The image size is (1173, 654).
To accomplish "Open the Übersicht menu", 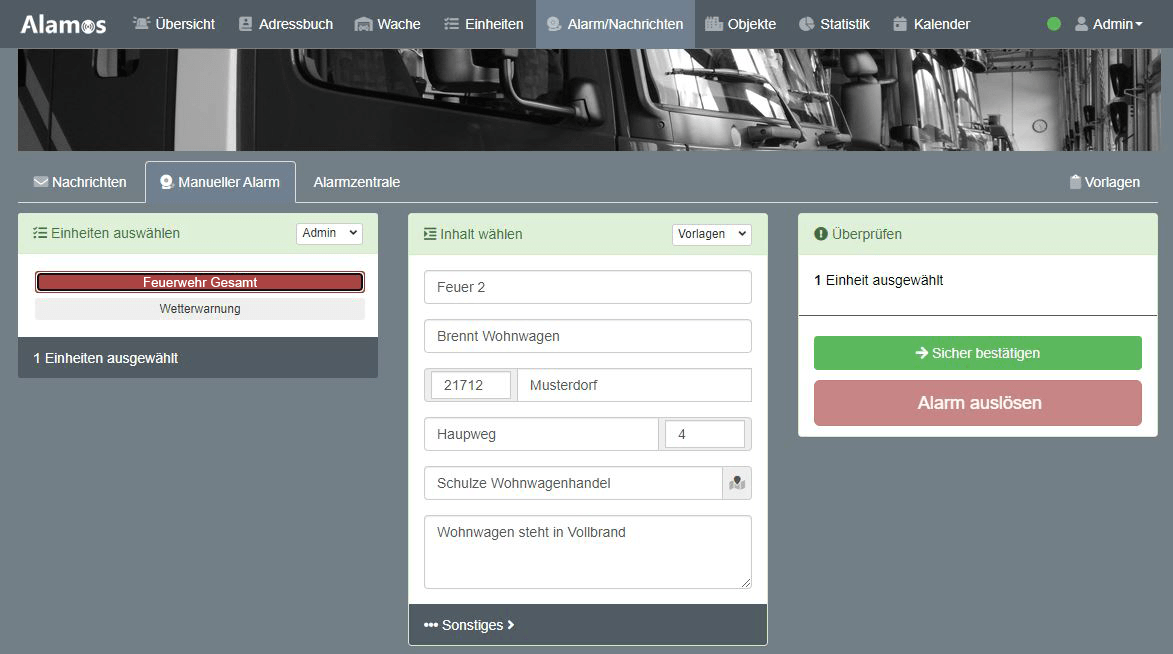I will [x=174, y=24].
